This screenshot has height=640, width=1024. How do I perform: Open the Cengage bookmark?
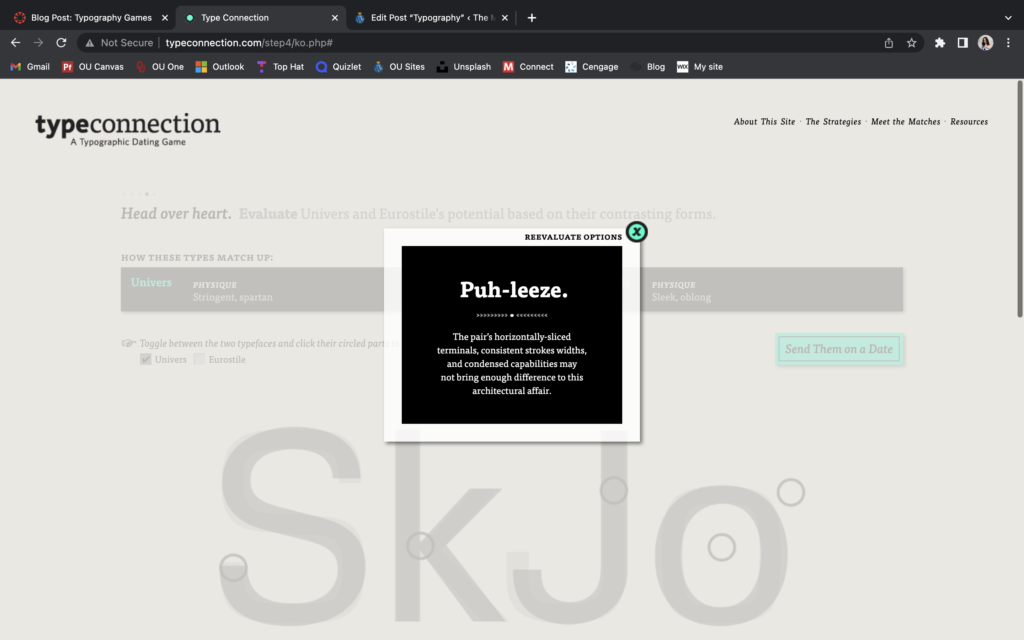click(x=592, y=67)
